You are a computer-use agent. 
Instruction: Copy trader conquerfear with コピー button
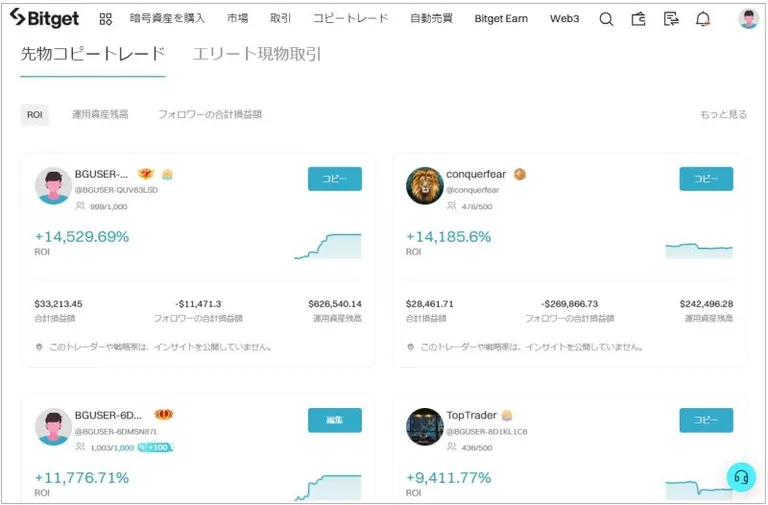pyautogui.click(x=706, y=179)
